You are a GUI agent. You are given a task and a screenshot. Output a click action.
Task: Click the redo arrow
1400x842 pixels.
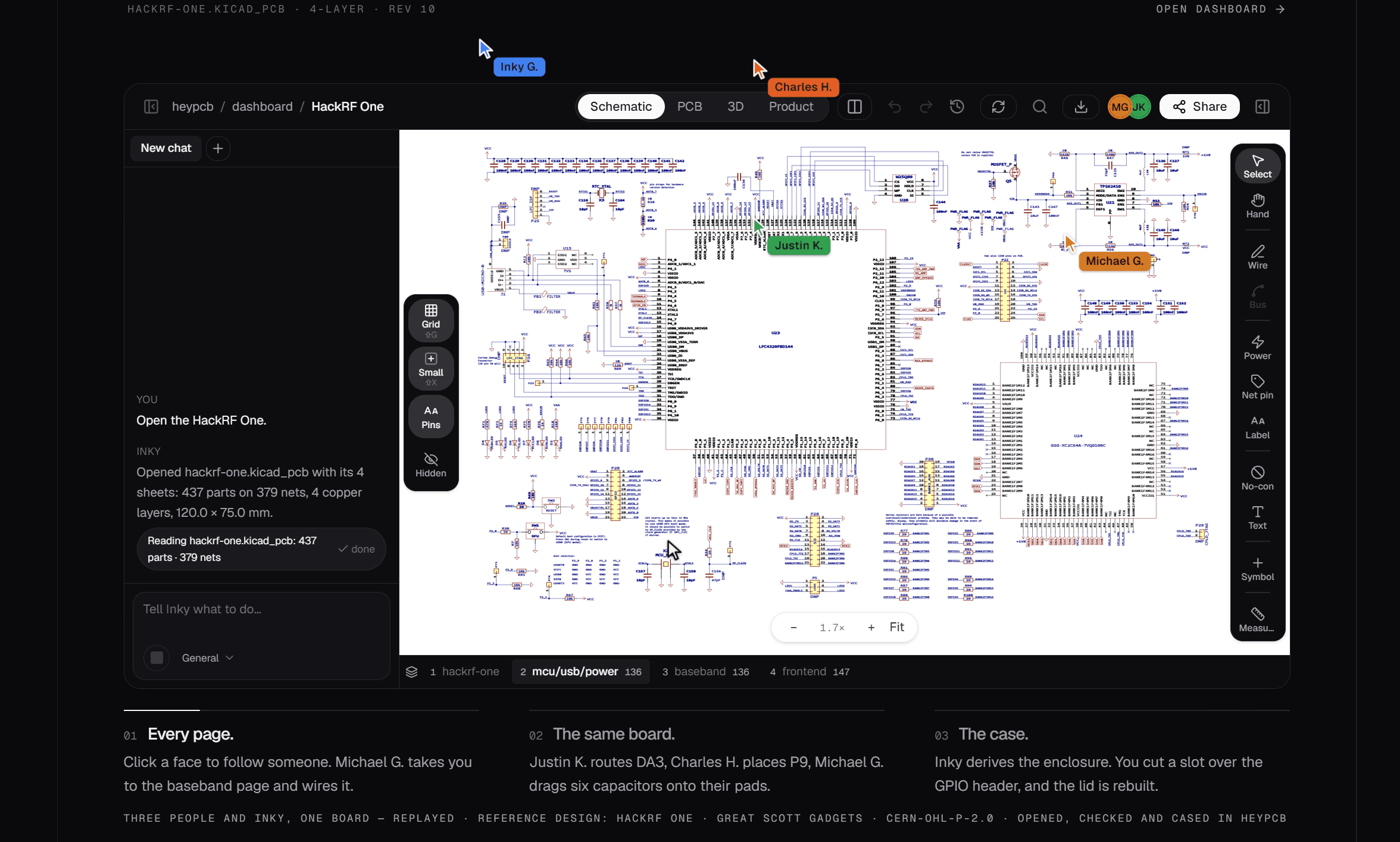pyautogui.click(x=926, y=107)
